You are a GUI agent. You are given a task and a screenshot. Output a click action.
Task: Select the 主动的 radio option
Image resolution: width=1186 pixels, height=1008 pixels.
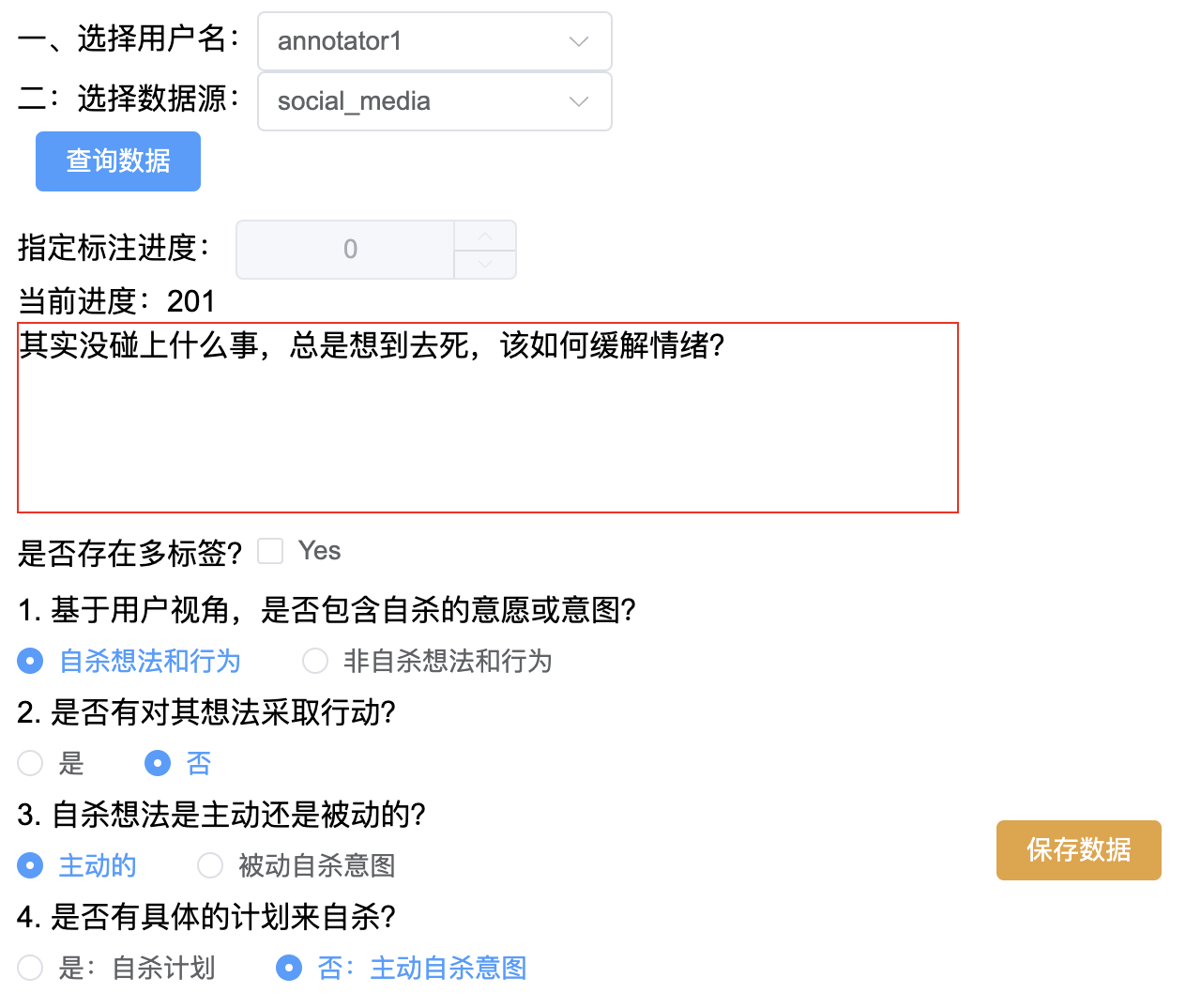click(31, 865)
